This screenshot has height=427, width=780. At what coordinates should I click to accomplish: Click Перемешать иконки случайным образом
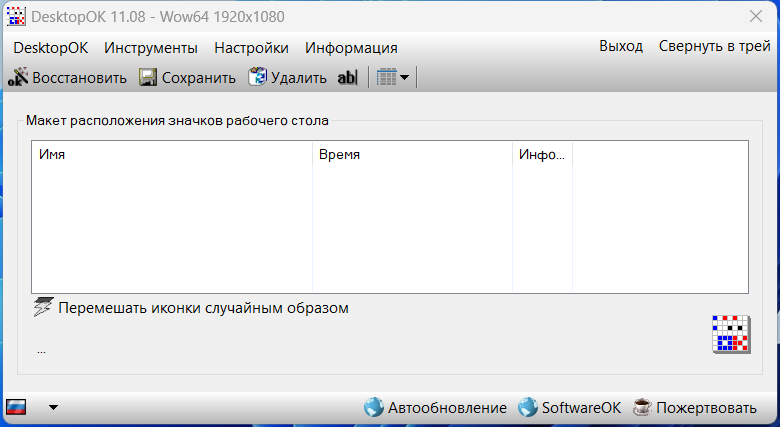click(203, 308)
